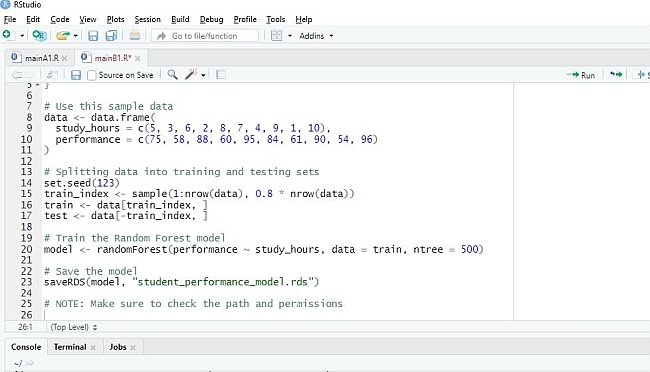Switch to the Console tab

[26, 347]
